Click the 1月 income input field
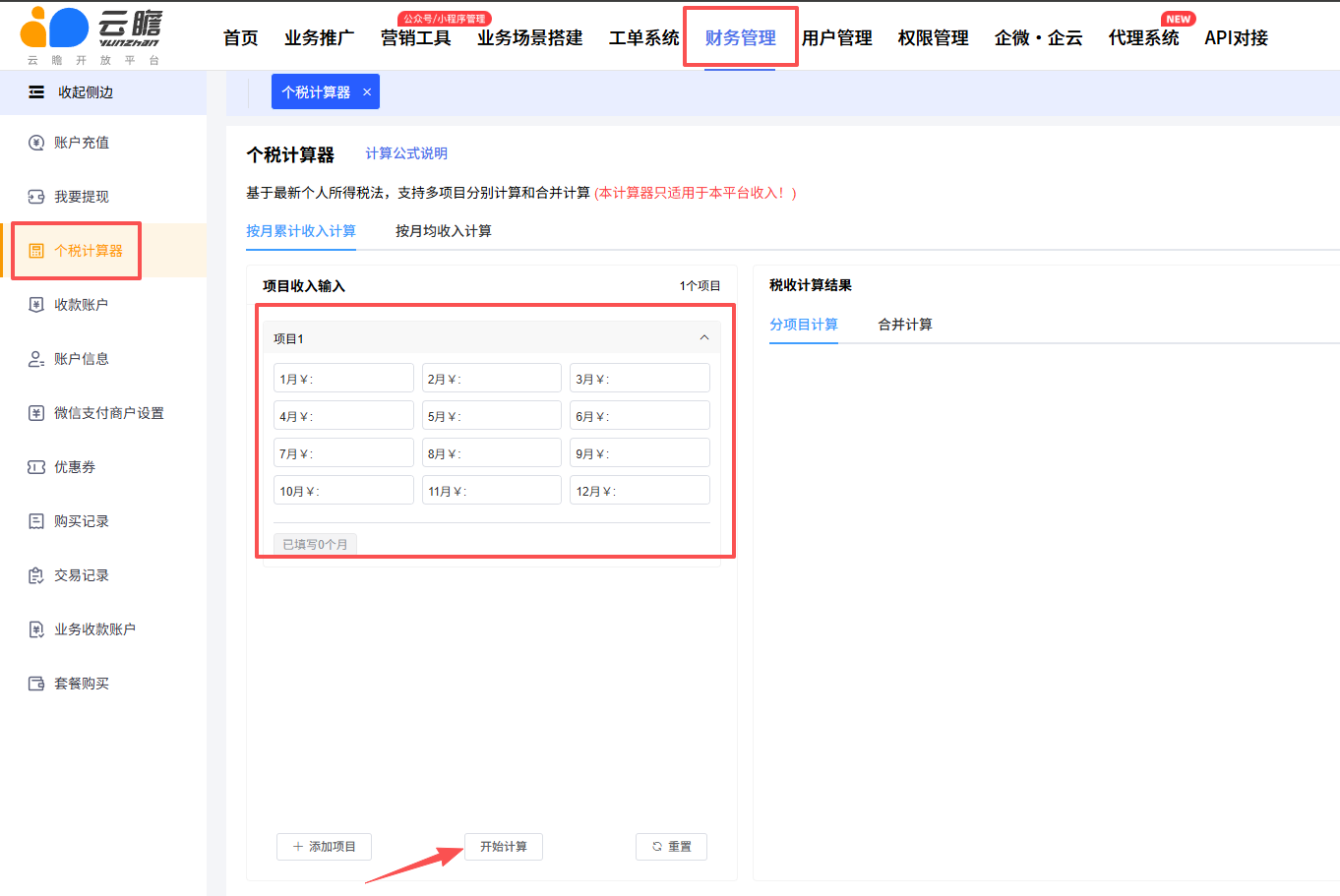The width and height of the screenshot is (1340, 896). (x=359, y=379)
